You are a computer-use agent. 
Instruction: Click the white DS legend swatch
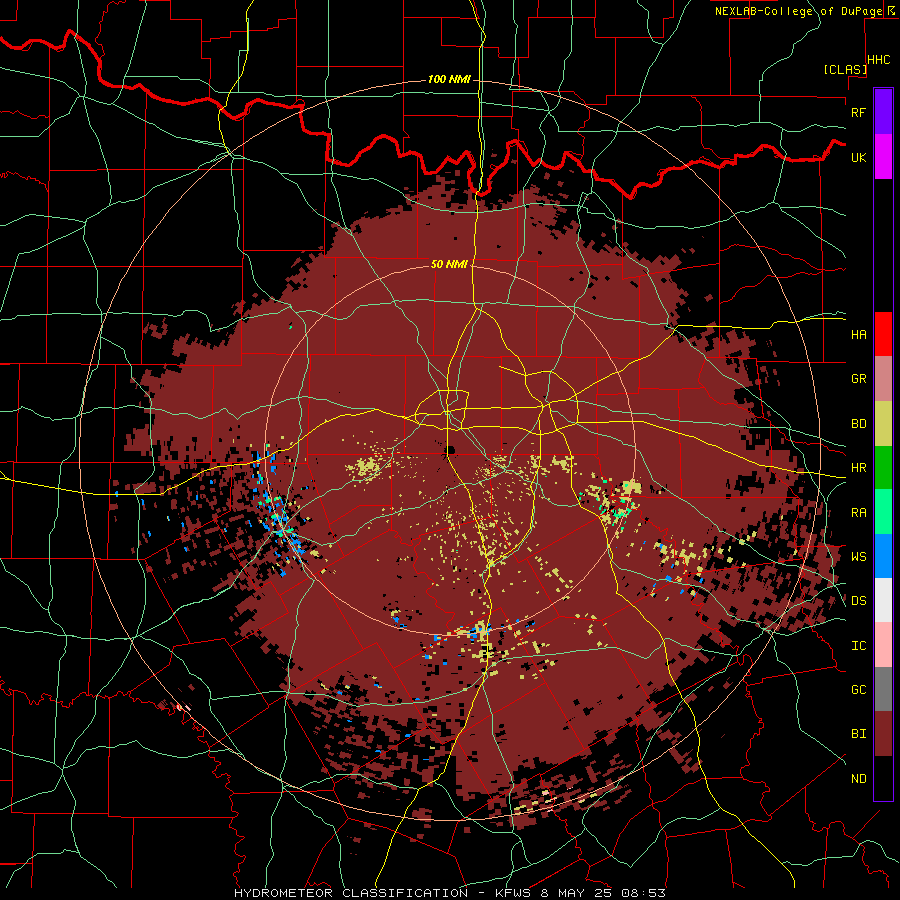click(x=883, y=600)
